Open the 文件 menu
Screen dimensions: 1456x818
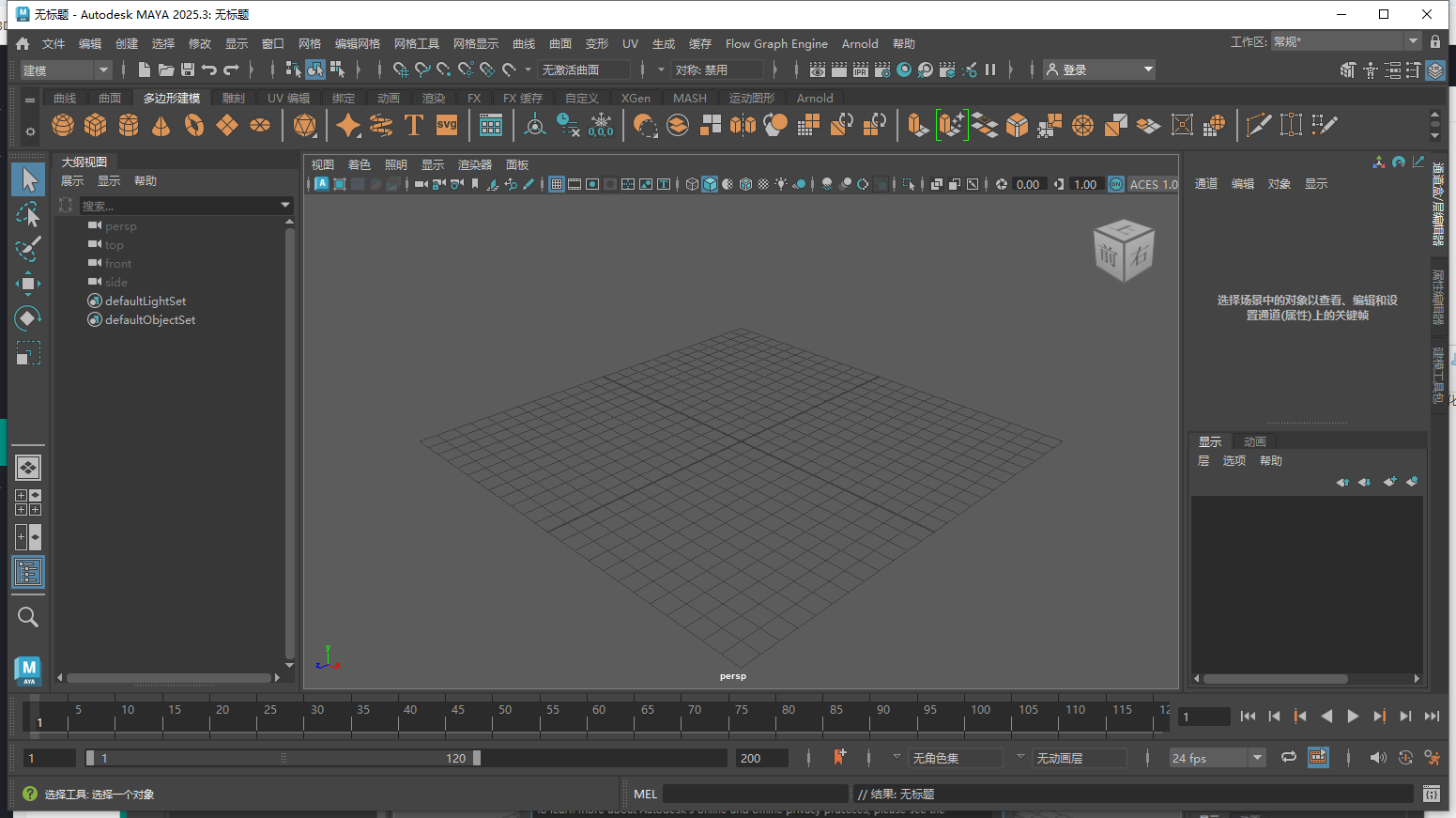pyautogui.click(x=54, y=43)
